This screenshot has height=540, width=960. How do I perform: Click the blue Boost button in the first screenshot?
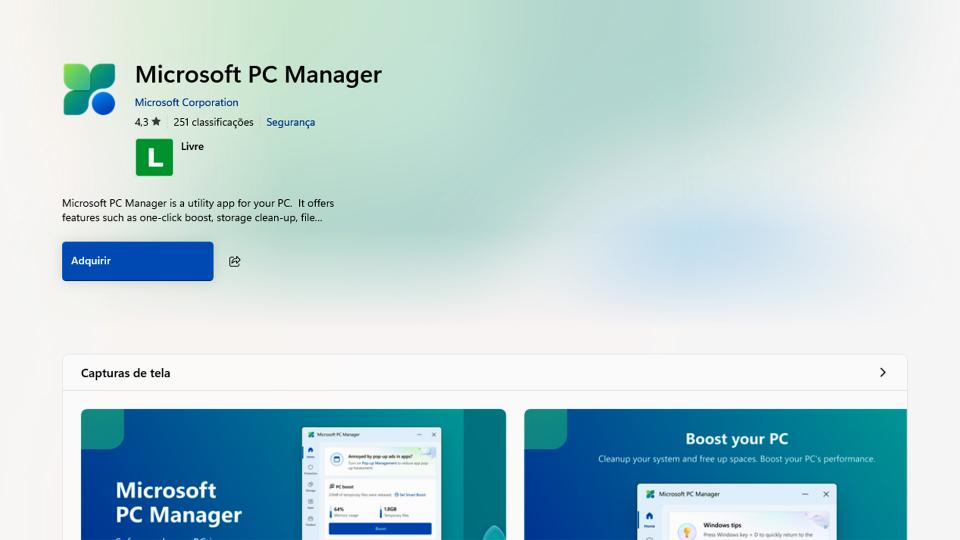click(x=380, y=528)
